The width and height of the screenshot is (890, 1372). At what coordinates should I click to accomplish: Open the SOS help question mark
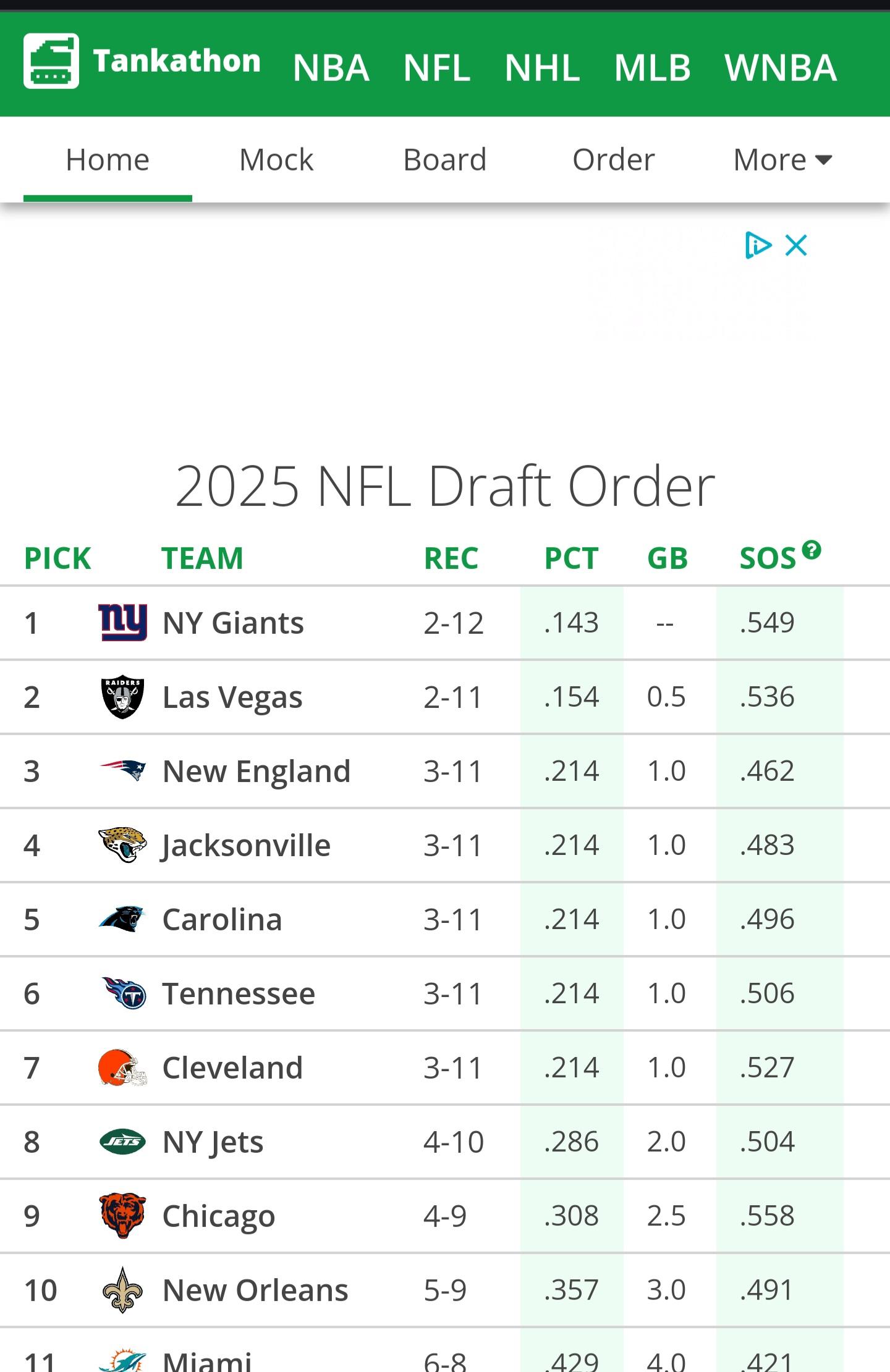(812, 549)
